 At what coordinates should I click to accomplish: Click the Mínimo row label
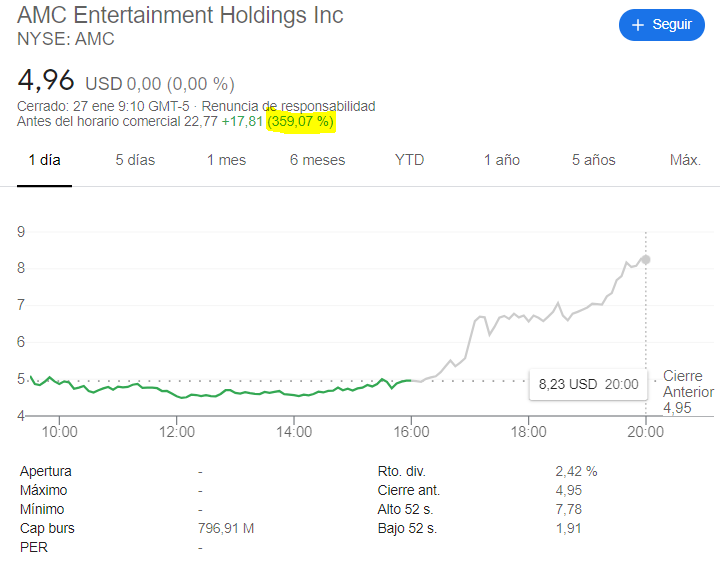[x=42, y=509]
